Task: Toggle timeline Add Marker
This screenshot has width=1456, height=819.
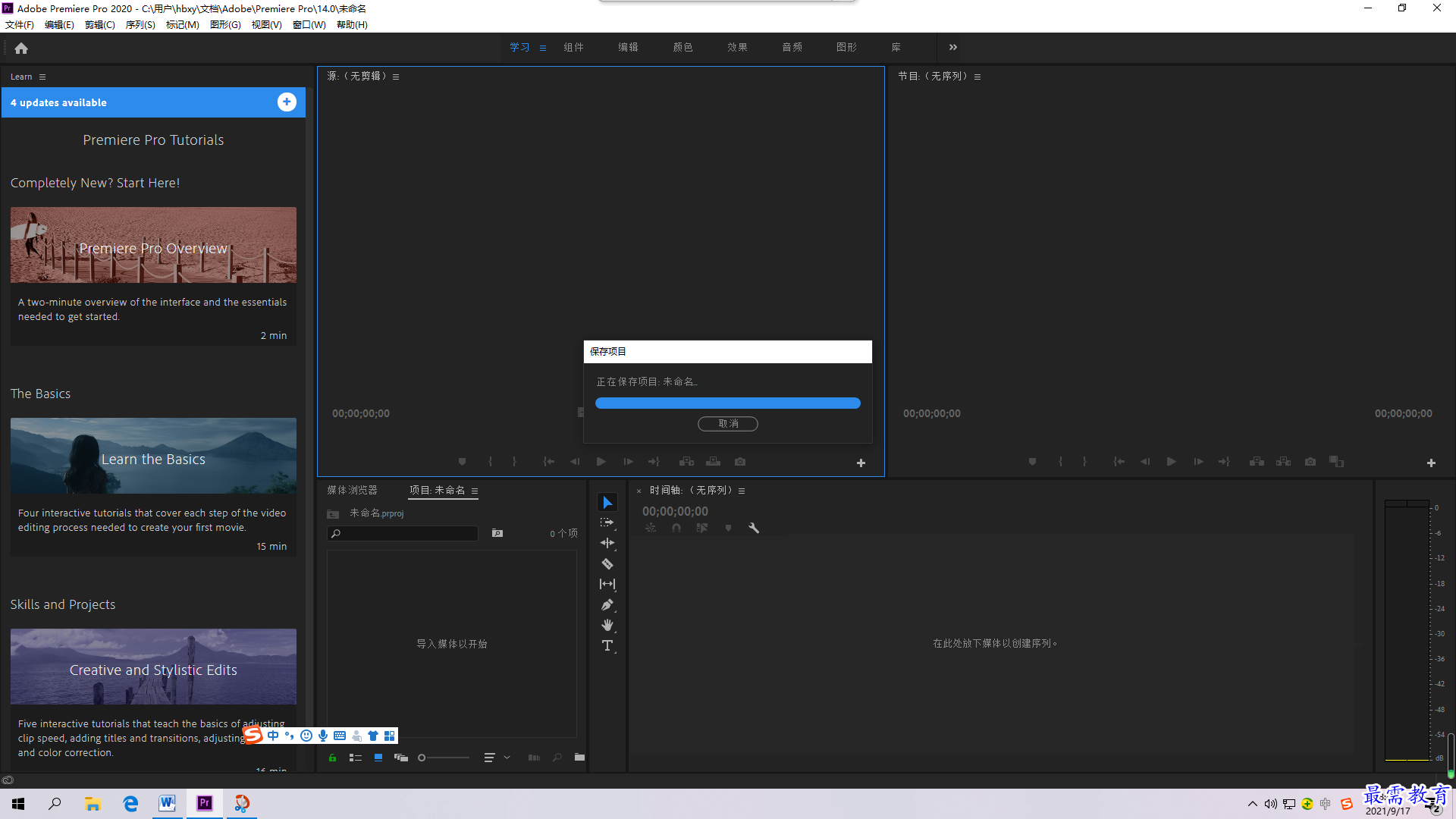Action: [x=728, y=528]
